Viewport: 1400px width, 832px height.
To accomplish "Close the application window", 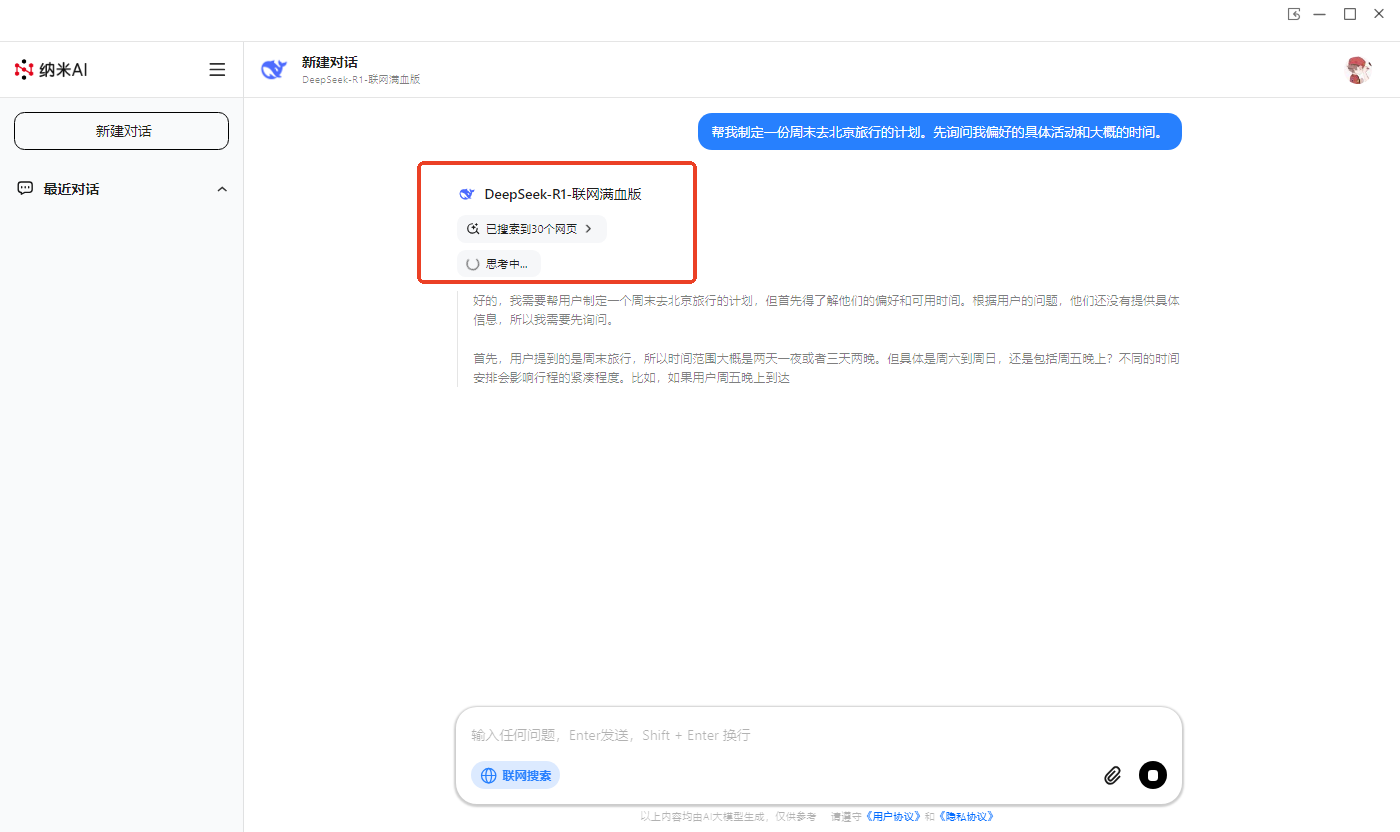I will pos(1379,14).
